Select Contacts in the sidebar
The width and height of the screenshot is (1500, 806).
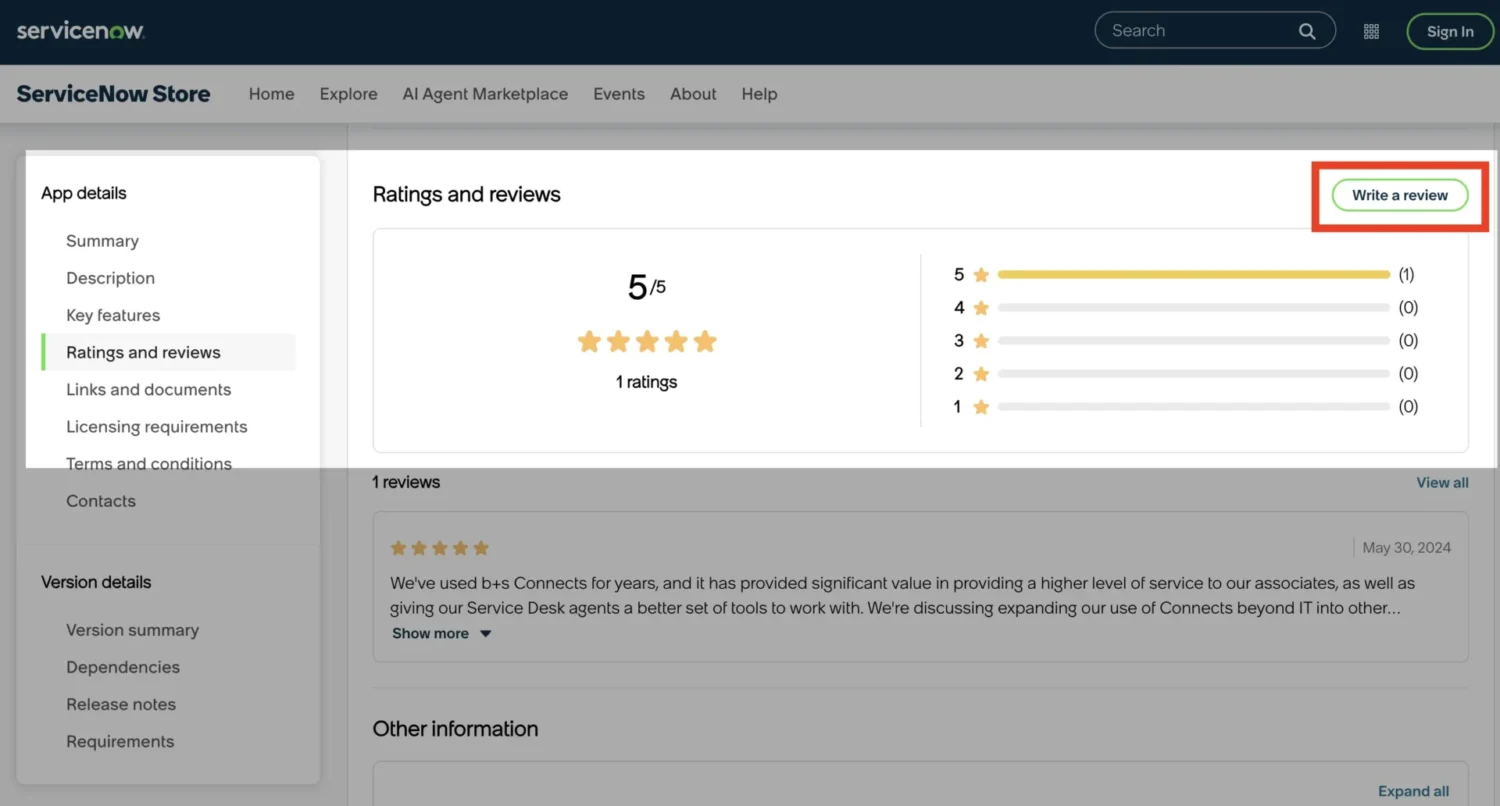tap(100, 501)
